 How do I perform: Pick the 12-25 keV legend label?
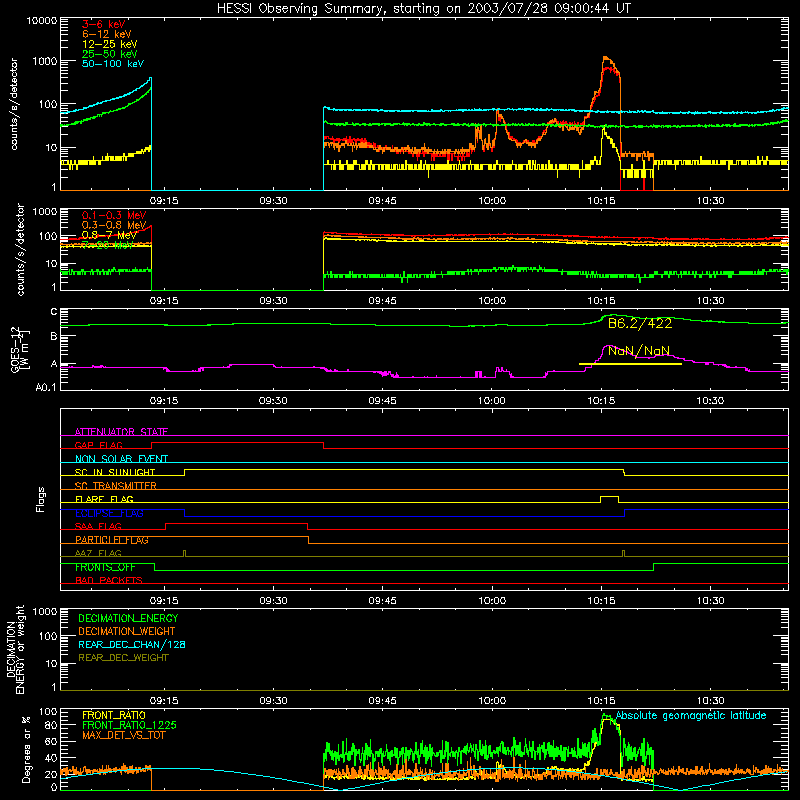(109, 44)
